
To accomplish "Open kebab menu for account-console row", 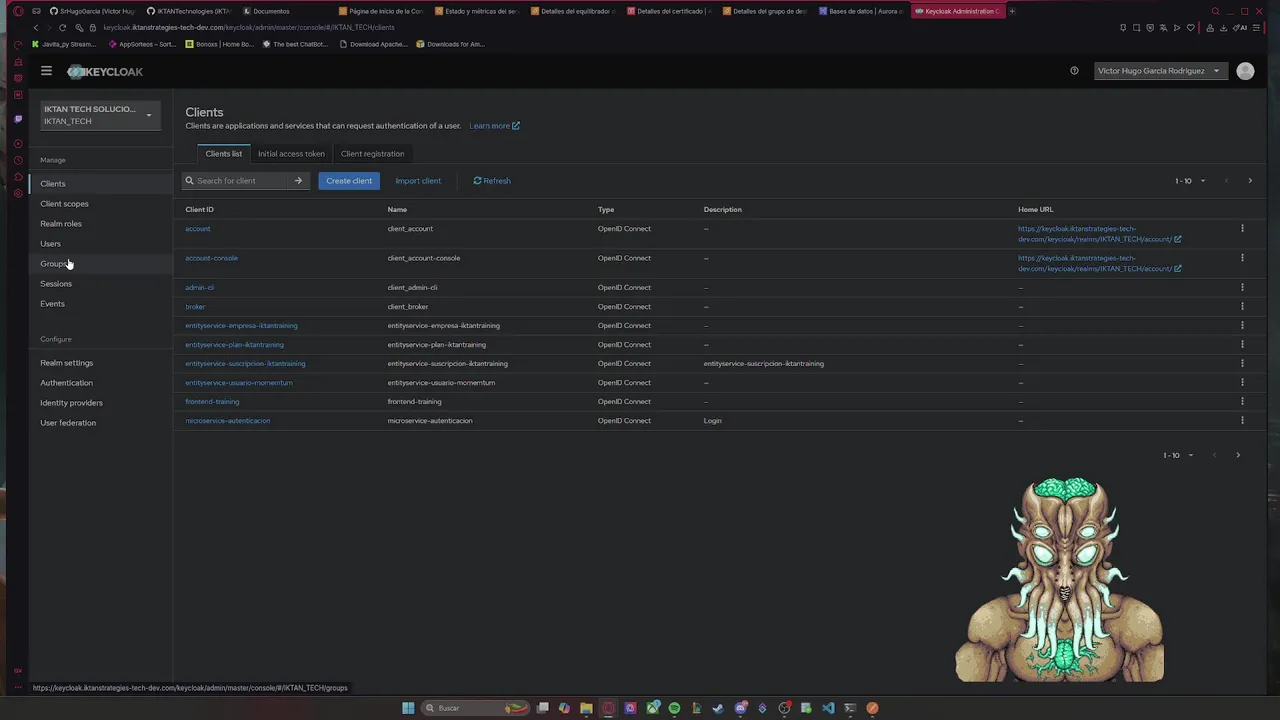I will tap(1242, 258).
